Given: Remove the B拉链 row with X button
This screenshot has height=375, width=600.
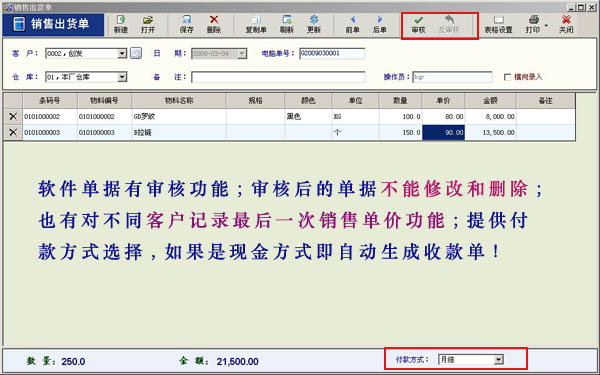Looking at the screenshot, I should 13,132.
